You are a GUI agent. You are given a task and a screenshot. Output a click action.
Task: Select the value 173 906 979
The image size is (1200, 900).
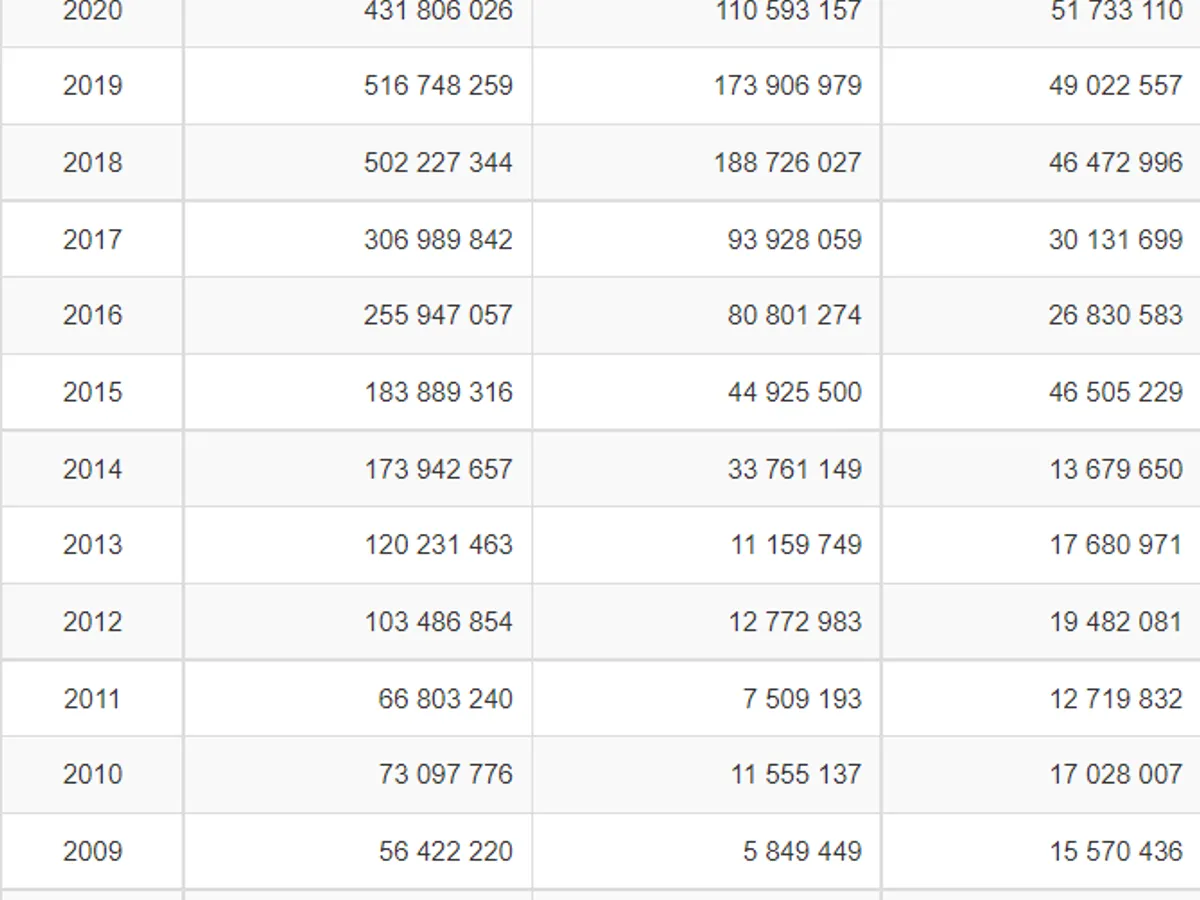click(x=787, y=86)
